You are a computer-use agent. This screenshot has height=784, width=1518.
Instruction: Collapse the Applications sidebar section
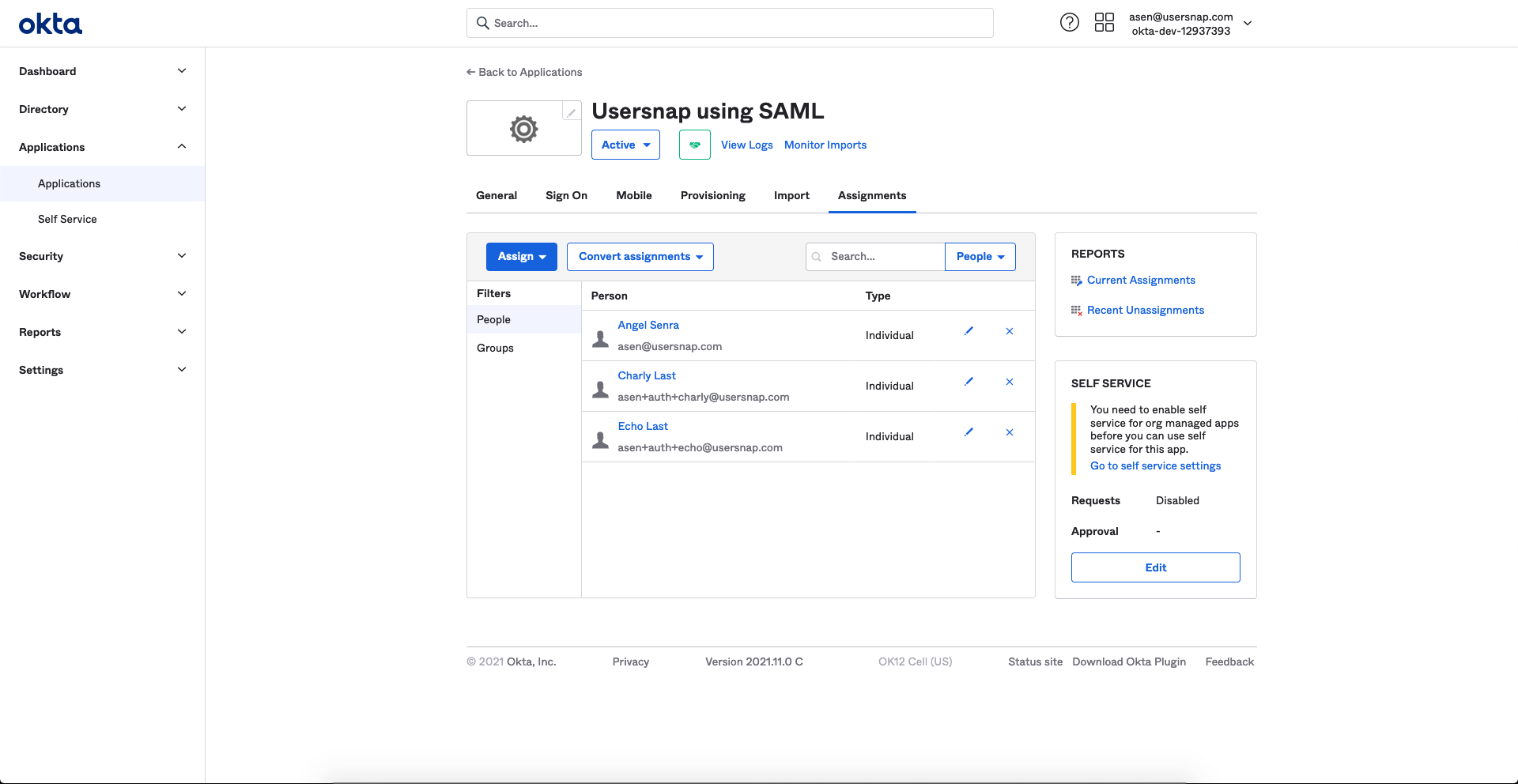tap(102, 147)
